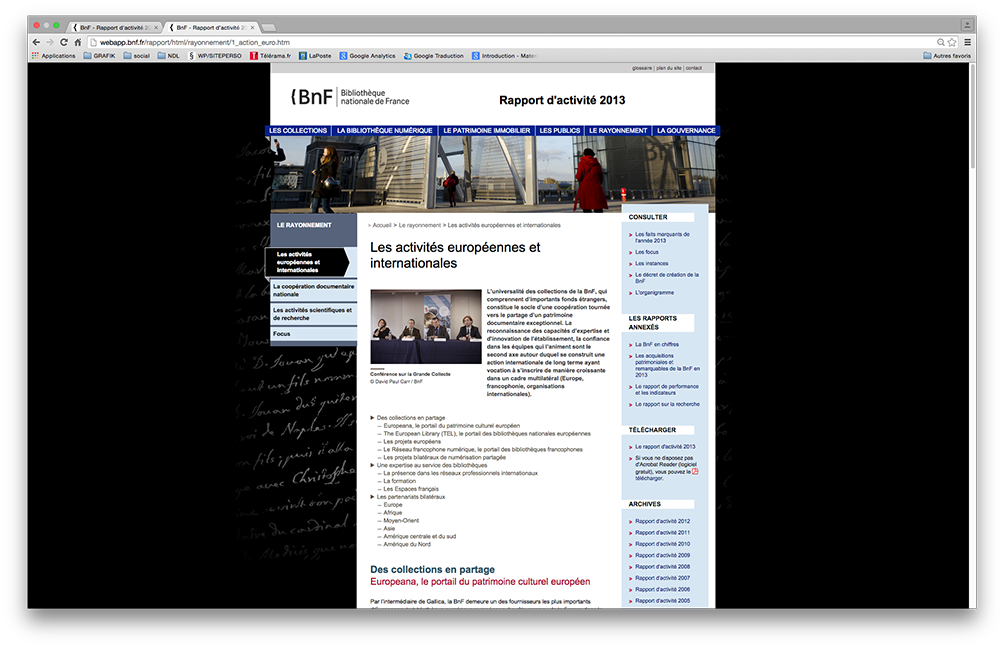Viewport: 1004px width, 648px height.
Task: Click the Acrobat Reader PDF icon
Action: click(x=695, y=472)
